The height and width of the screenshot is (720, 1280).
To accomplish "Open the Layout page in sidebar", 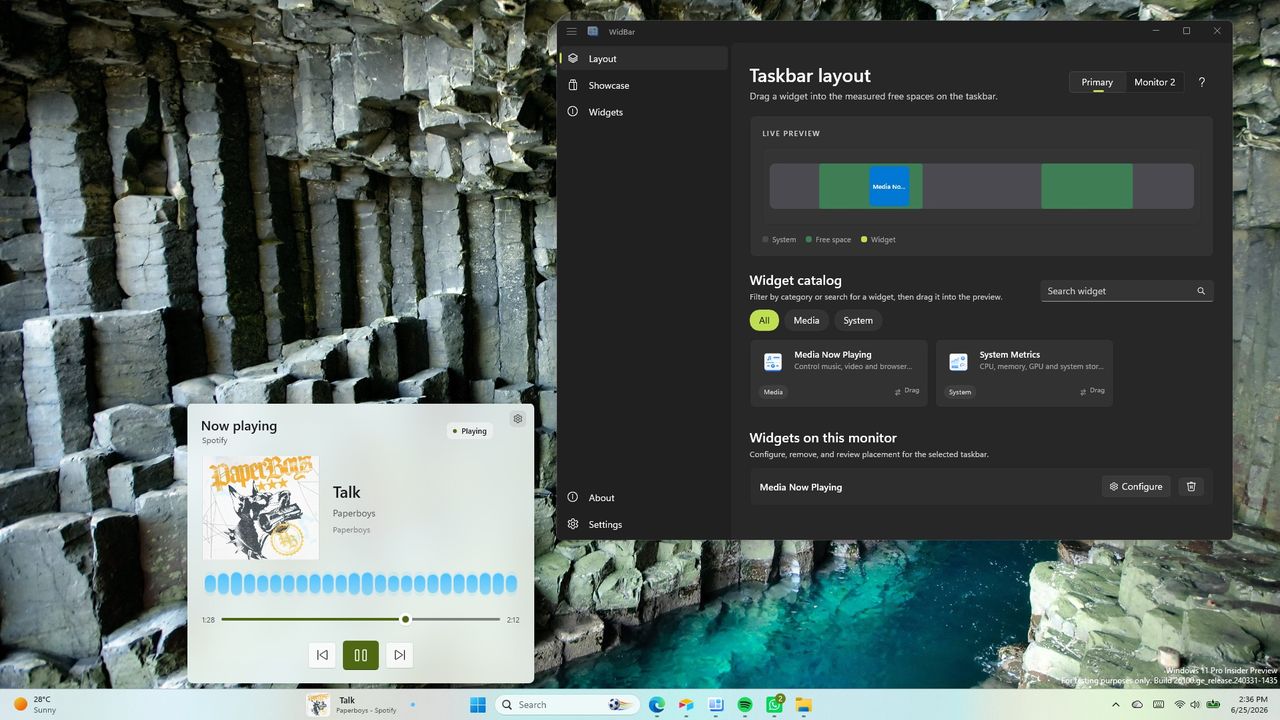I will [x=644, y=59].
